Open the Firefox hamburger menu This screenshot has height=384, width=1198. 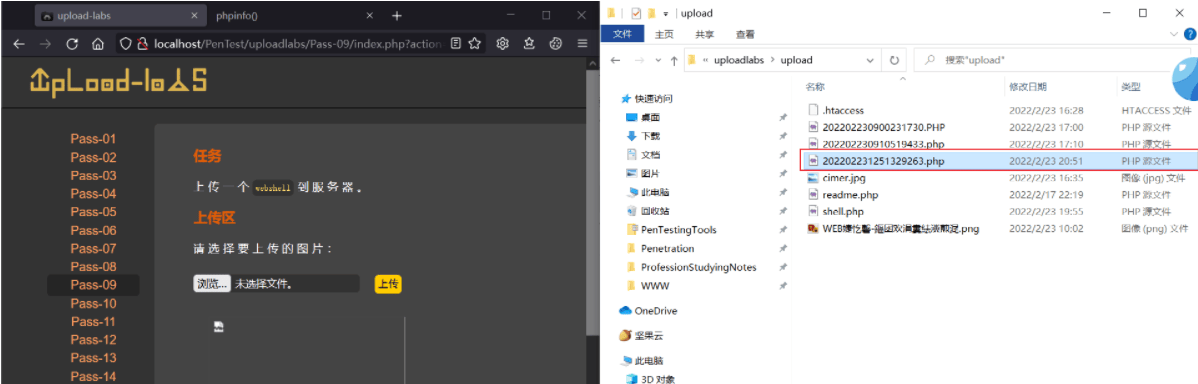[582, 44]
